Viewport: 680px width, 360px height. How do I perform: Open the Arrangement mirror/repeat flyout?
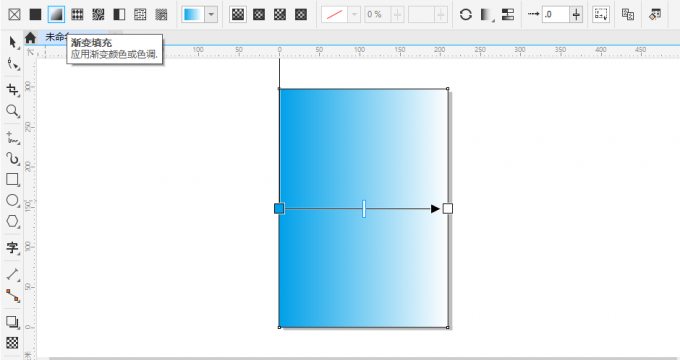[x=487, y=14]
